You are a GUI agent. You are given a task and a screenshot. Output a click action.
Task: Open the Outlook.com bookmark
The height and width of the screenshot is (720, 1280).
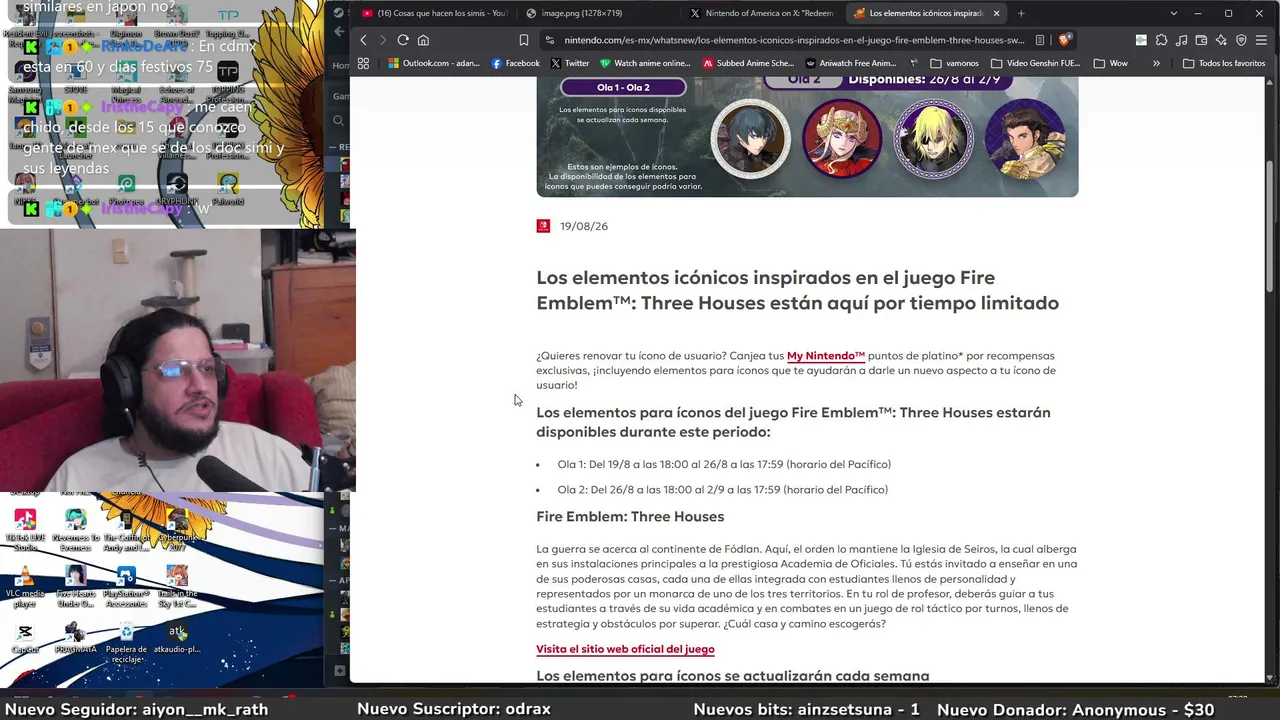434,63
